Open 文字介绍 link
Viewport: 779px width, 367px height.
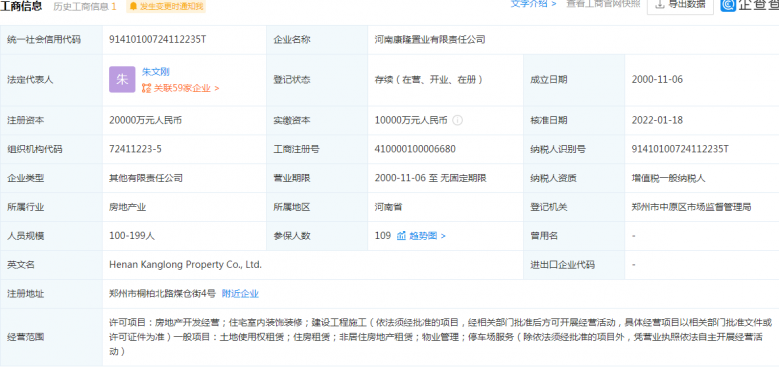(x=533, y=4)
